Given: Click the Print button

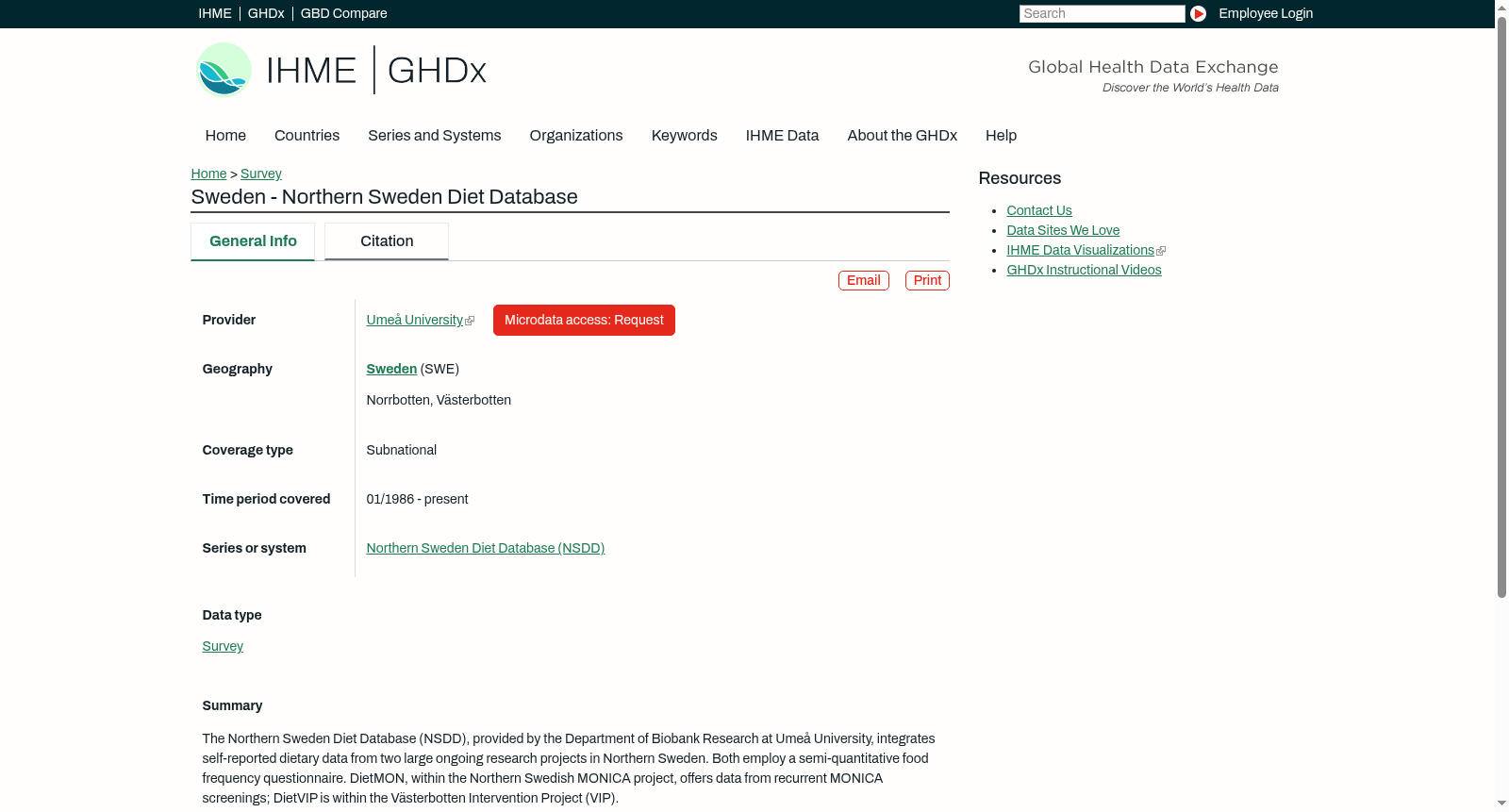Looking at the screenshot, I should [x=927, y=280].
